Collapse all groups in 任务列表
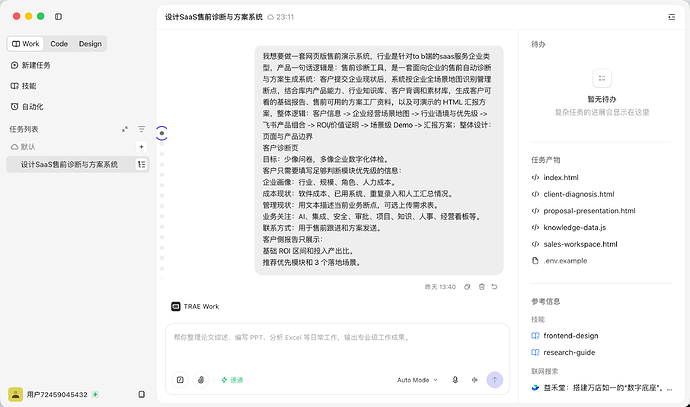This screenshot has height=407, width=690. pyautogui.click(x=125, y=129)
